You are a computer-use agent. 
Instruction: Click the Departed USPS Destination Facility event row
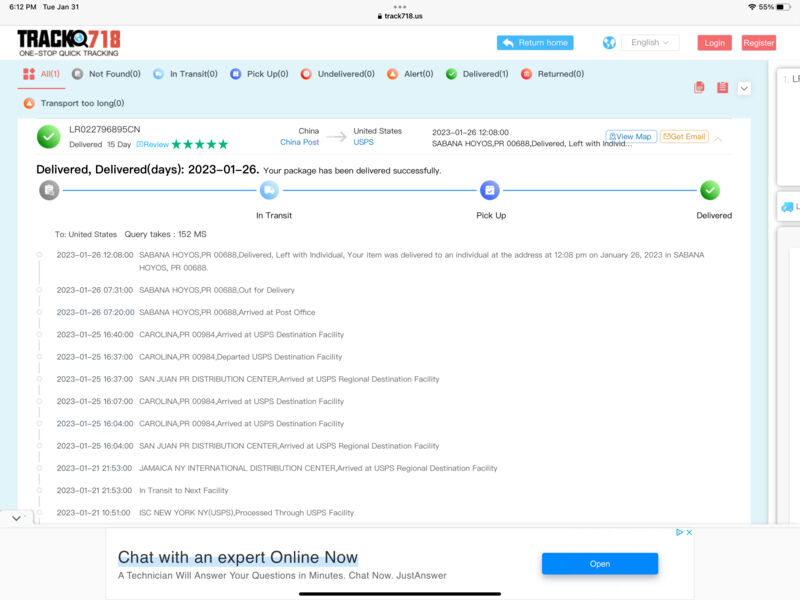[x=199, y=357]
